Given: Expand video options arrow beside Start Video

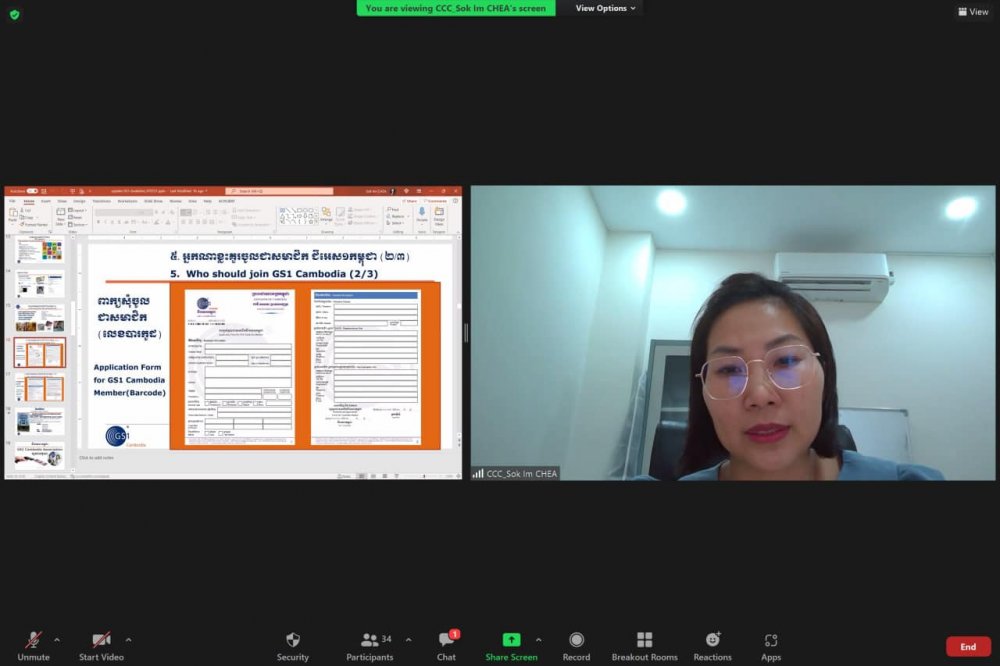Looking at the screenshot, I should (x=128, y=640).
